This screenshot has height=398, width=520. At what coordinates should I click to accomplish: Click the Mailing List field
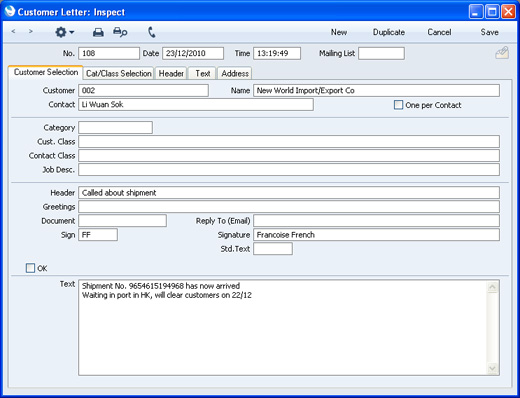(x=382, y=53)
